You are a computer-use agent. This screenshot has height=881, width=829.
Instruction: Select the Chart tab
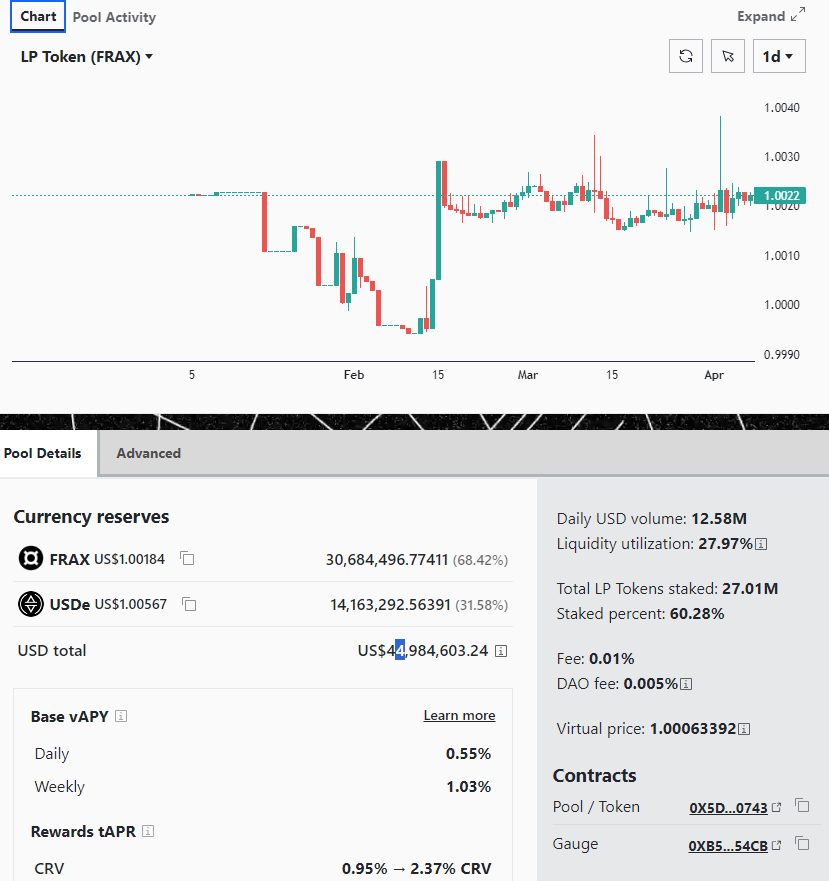point(38,16)
